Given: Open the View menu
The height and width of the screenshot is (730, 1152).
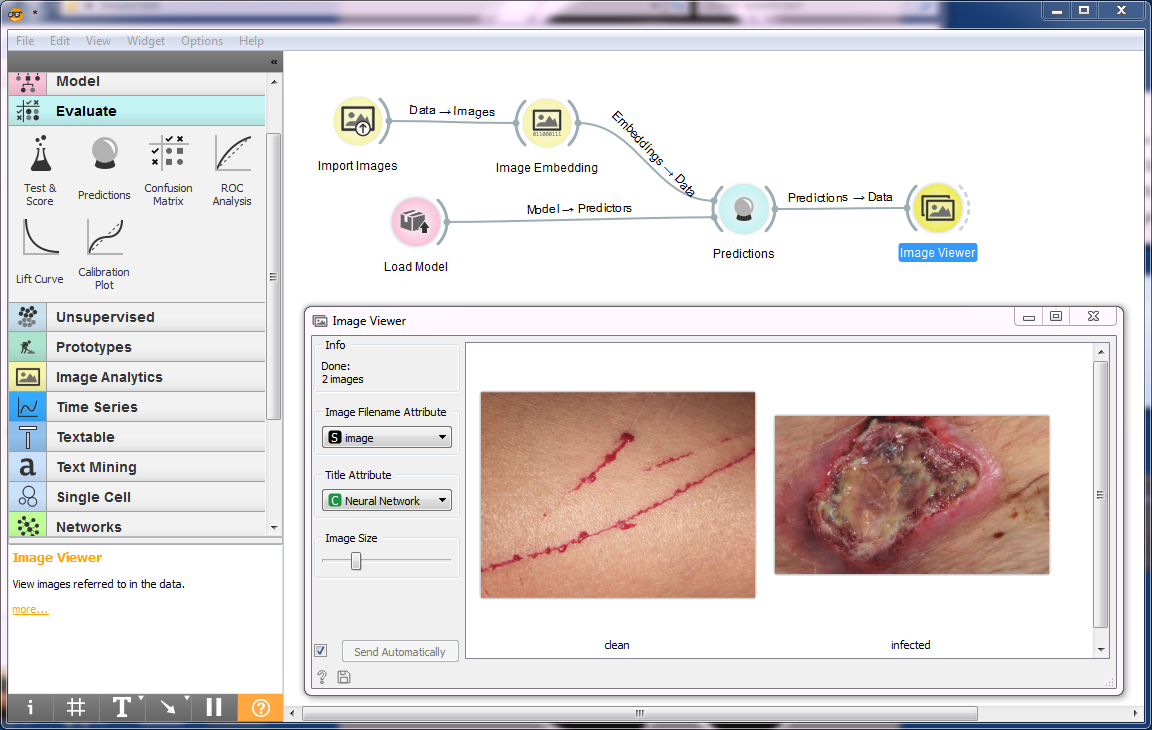Looking at the screenshot, I should [98, 41].
